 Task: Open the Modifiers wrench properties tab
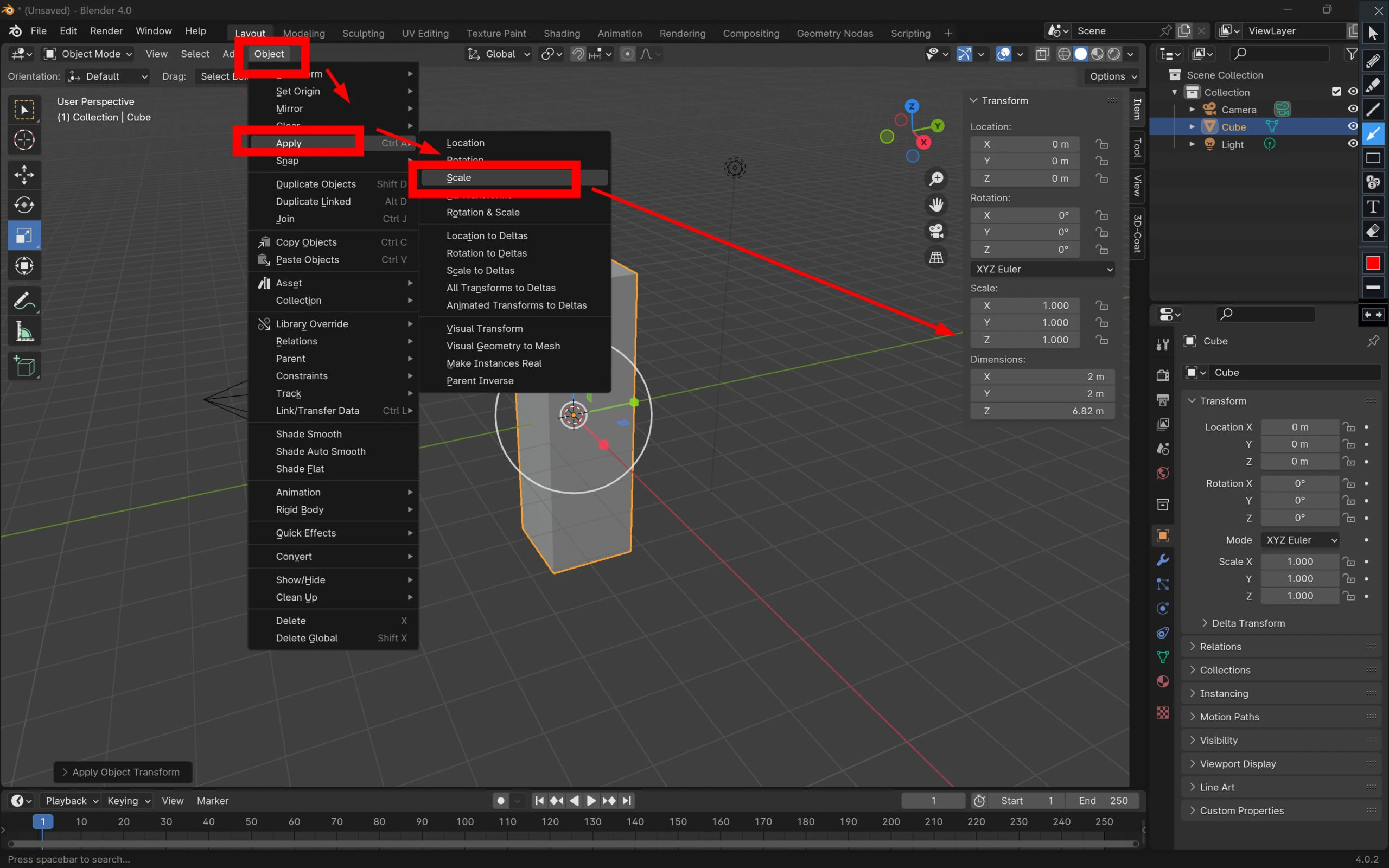(x=1163, y=560)
